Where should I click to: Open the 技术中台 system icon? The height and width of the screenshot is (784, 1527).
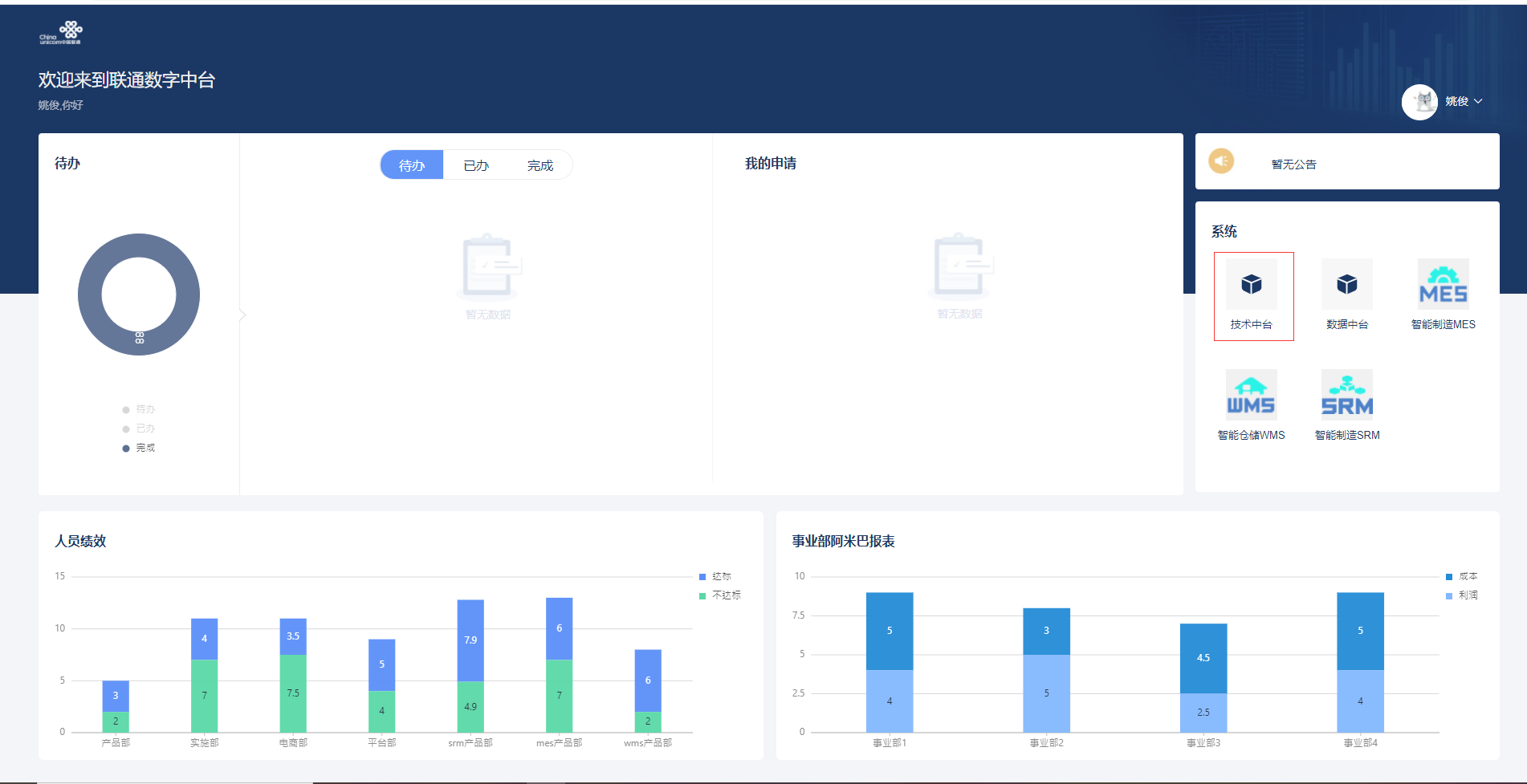tap(1252, 285)
